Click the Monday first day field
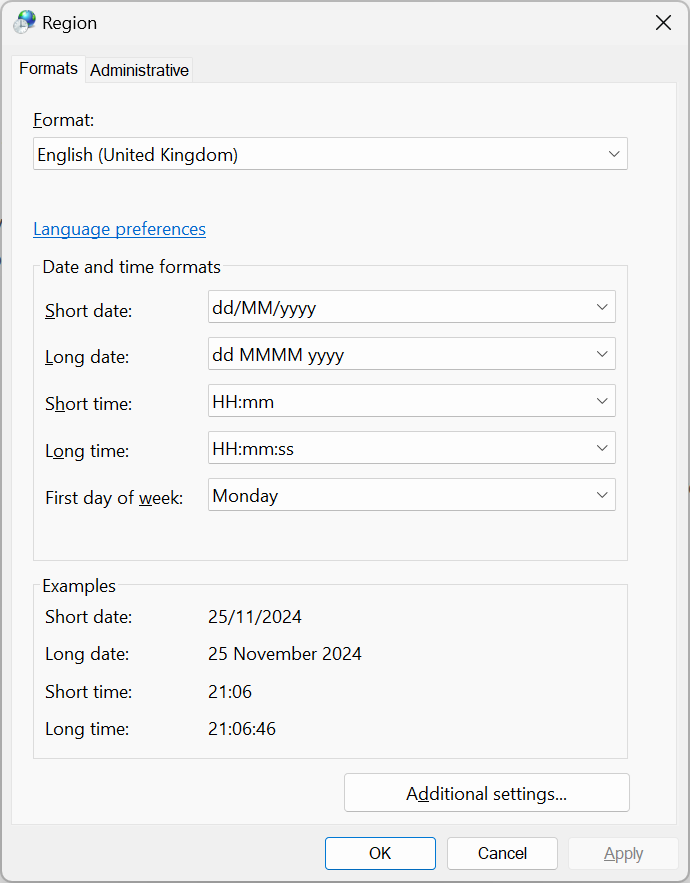 point(412,495)
